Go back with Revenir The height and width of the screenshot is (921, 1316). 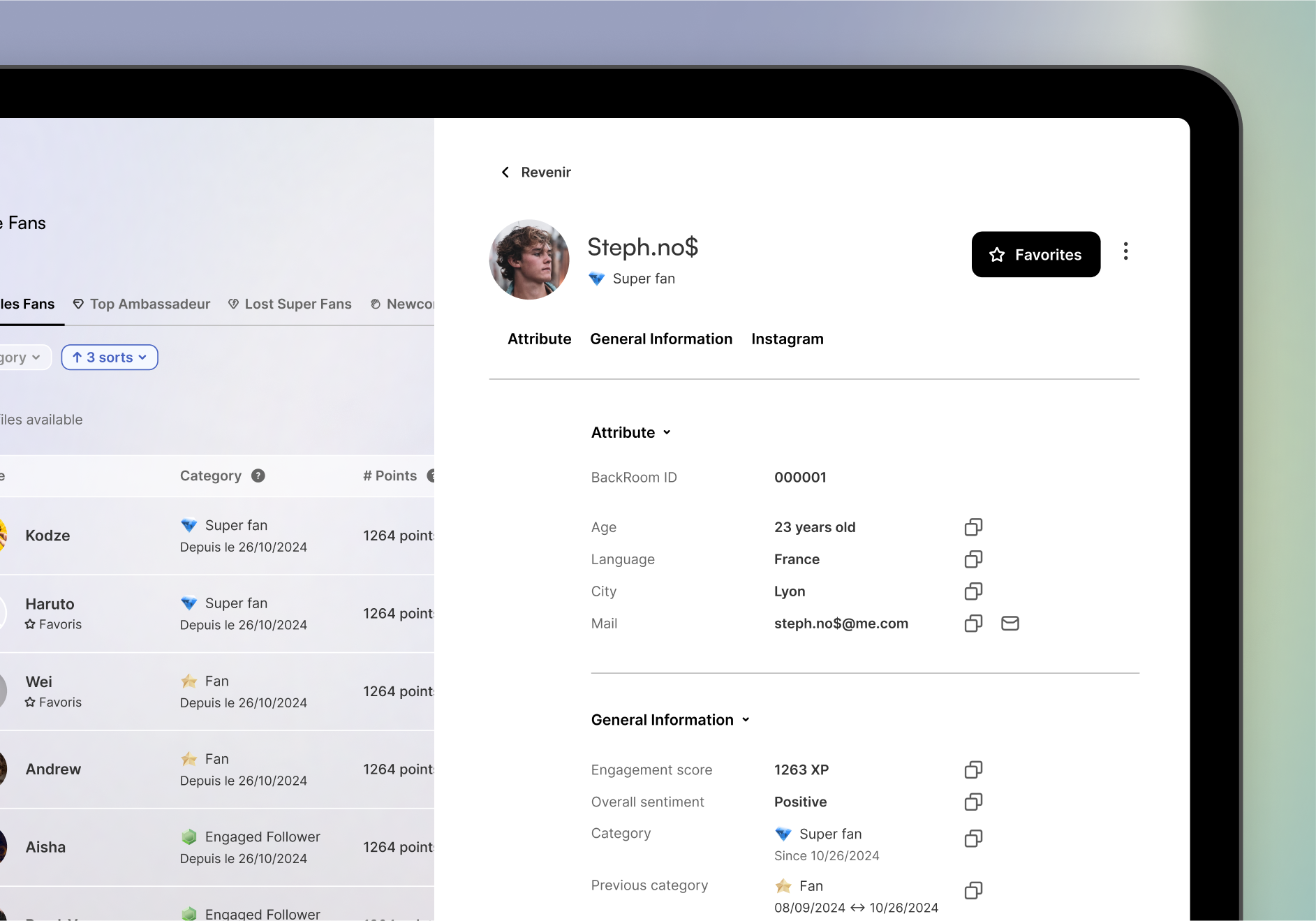[x=535, y=172]
